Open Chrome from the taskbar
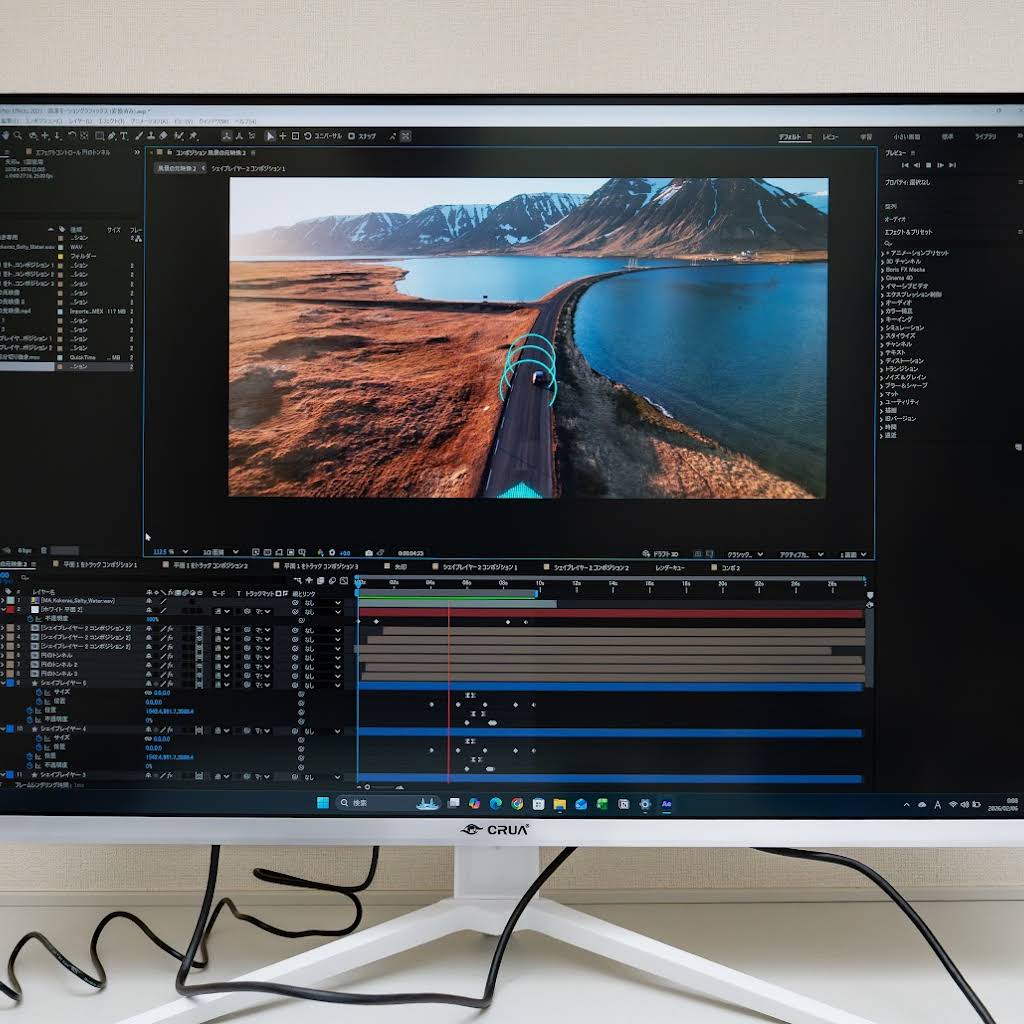Image resolution: width=1024 pixels, height=1024 pixels. click(x=517, y=804)
